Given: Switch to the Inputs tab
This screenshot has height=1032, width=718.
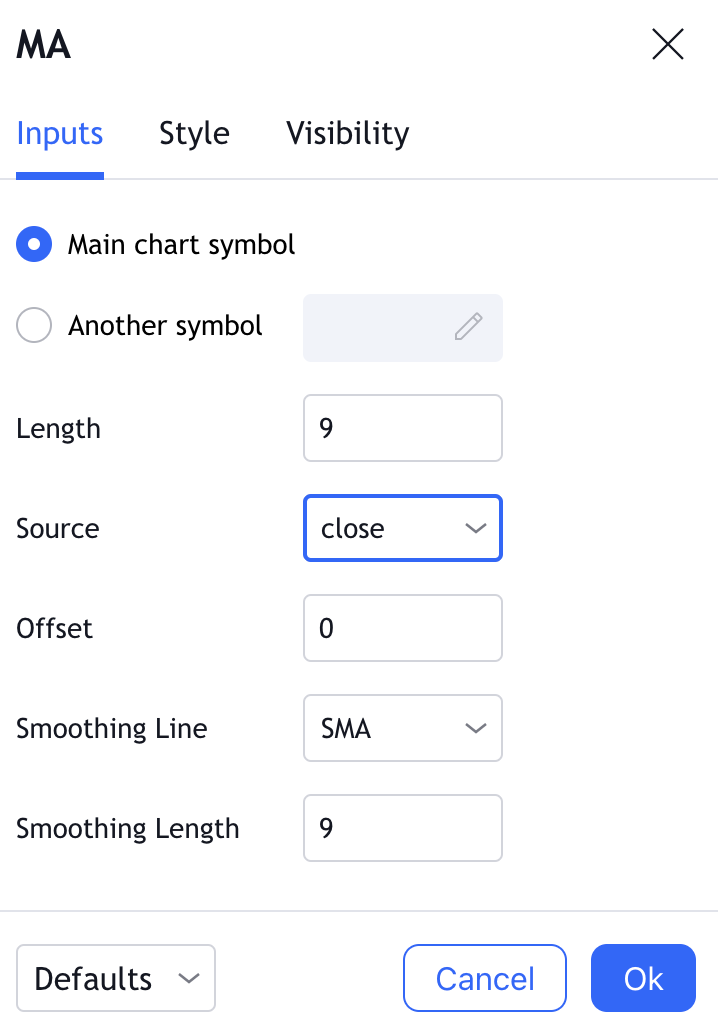Looking at the screenshot, I should pos(60,134).
